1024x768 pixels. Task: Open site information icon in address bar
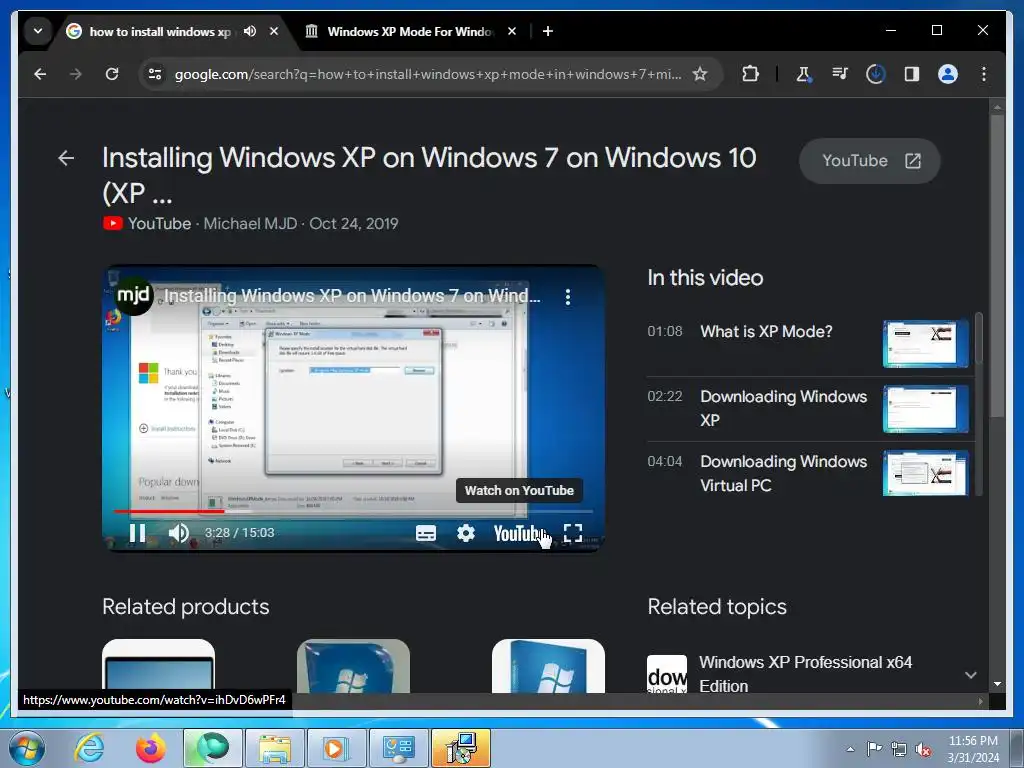(x=155, y=74)
